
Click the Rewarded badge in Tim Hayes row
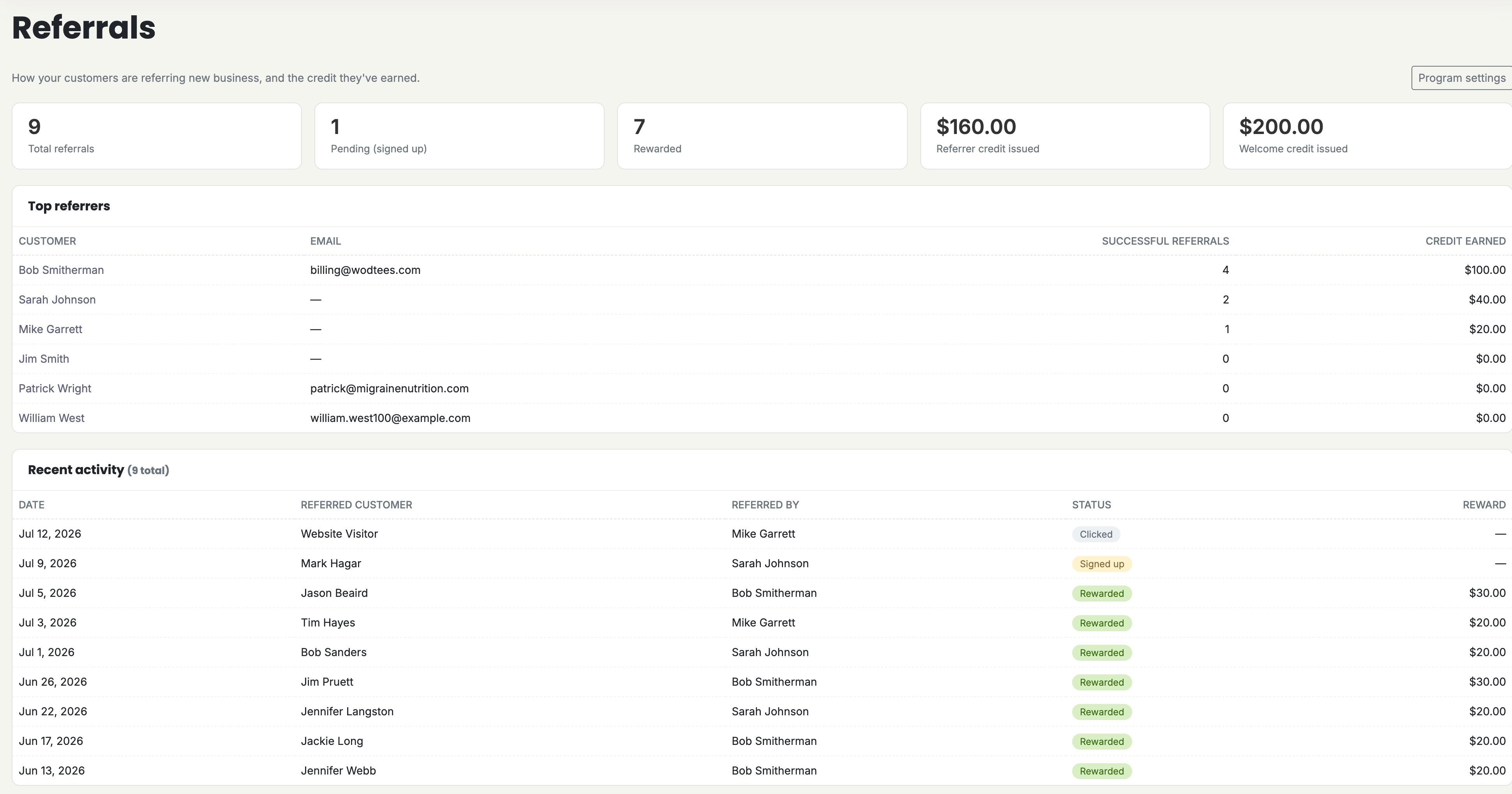tap(1102, 623)
